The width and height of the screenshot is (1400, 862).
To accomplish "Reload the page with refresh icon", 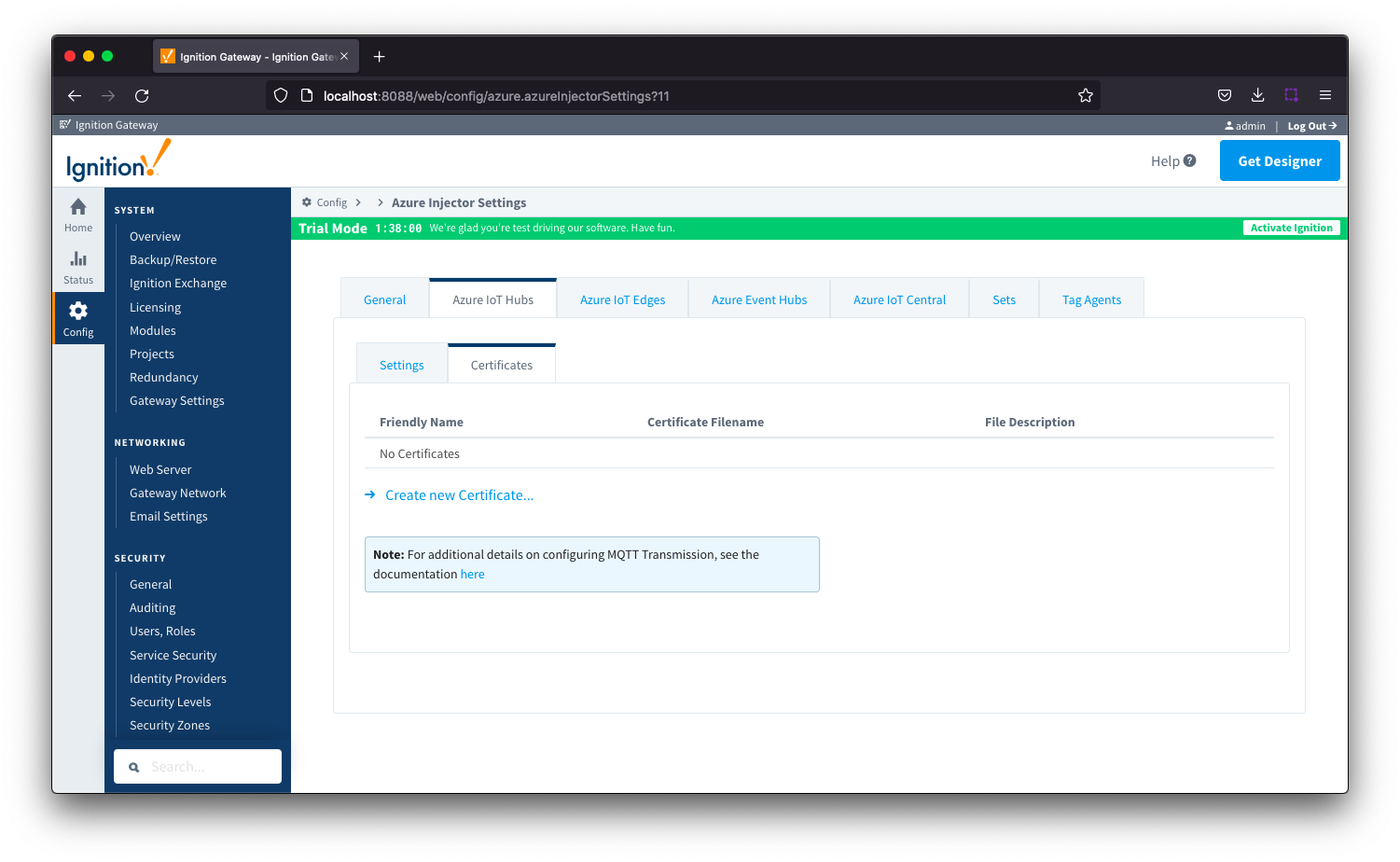I will tap(142, 95).
